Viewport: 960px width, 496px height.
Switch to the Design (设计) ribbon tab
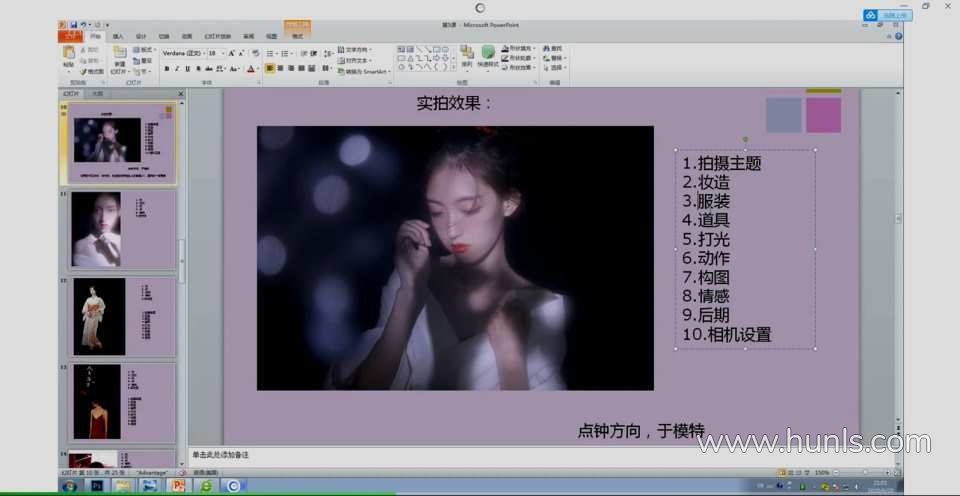(x=141, y=37)
